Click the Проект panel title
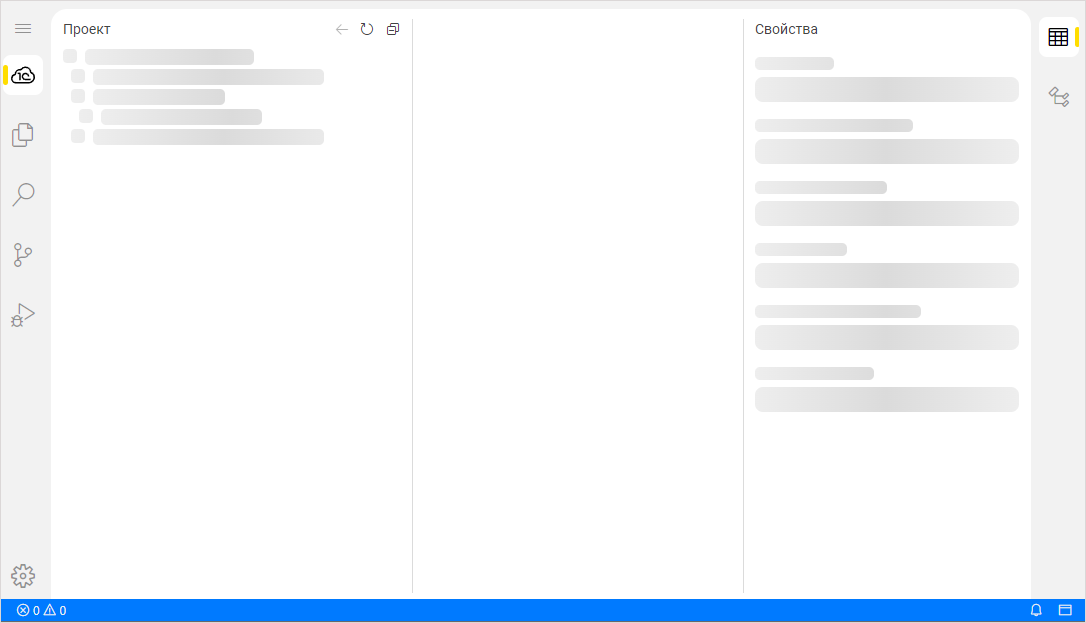1086x623 pixels. pyautogui.click(x=87, y=30)
